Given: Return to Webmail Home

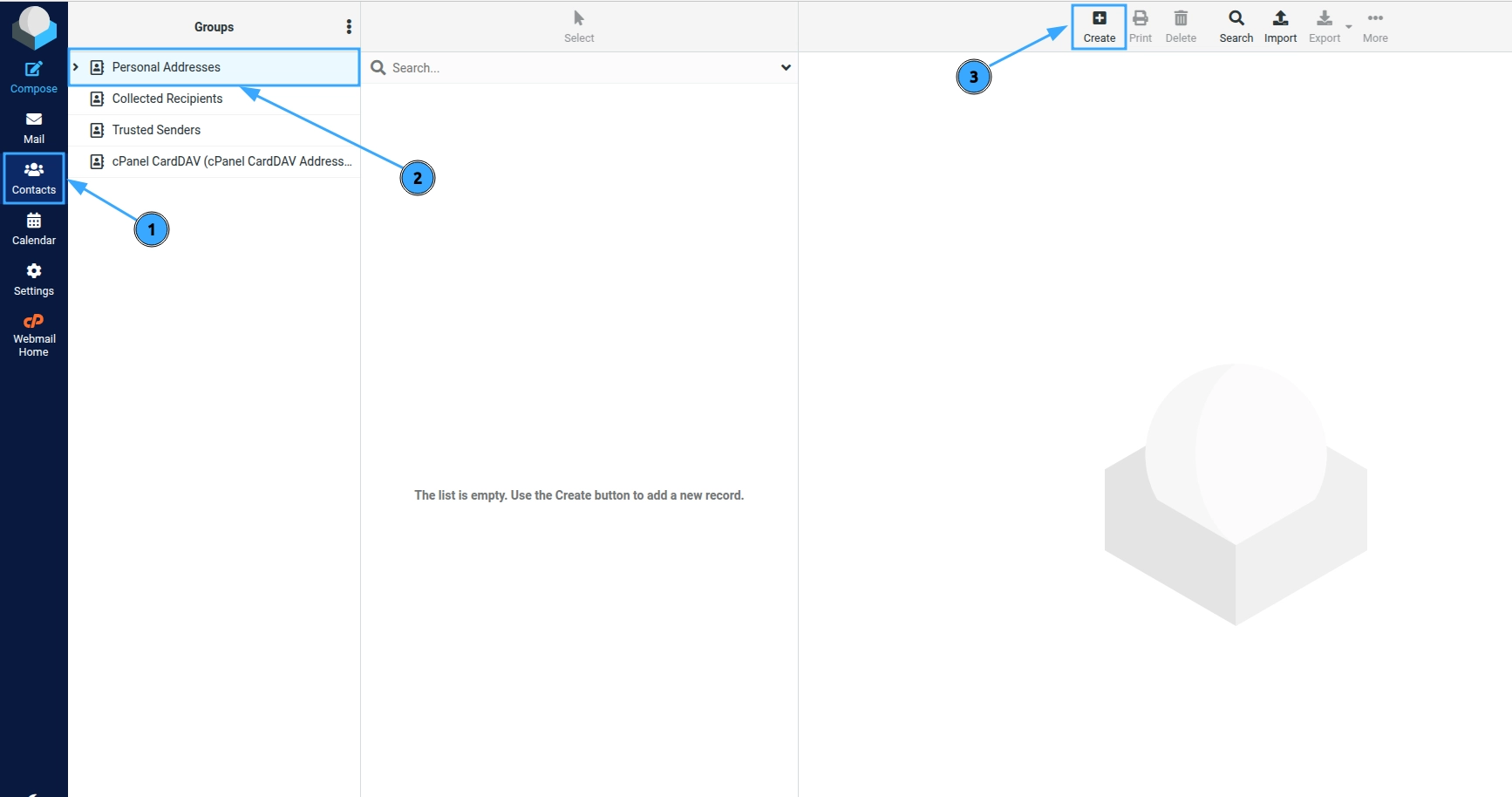Looking at the screenshot, I should pos(34,335).
